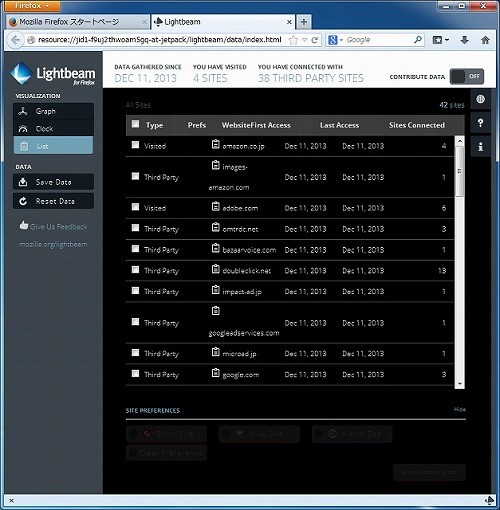Open the help question mark icon
Screen dimensions: 500x510
pyautogui.click(x=480, y=123)
